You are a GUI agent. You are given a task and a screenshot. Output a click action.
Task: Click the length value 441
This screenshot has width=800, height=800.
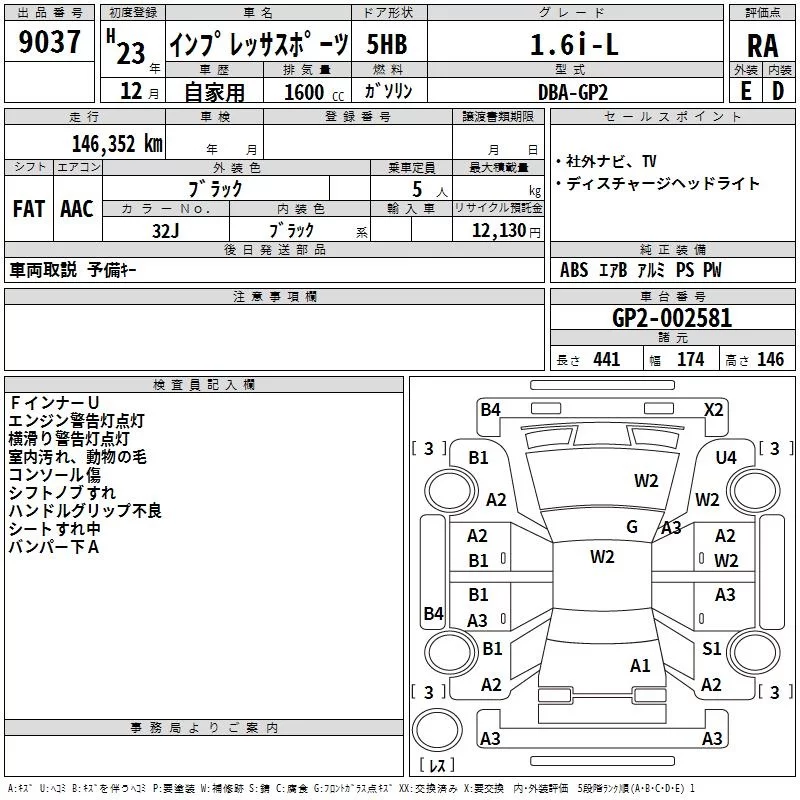coord(607,360)
